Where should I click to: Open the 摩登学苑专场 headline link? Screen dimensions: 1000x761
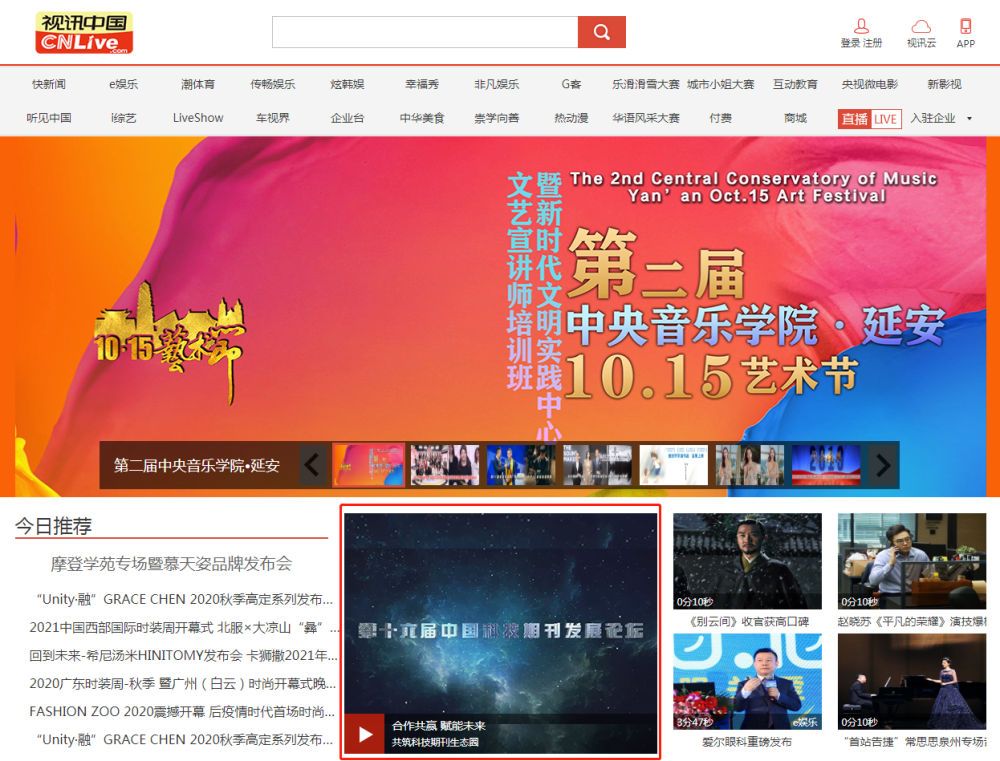pyautogui.click(x=171, y=564)
